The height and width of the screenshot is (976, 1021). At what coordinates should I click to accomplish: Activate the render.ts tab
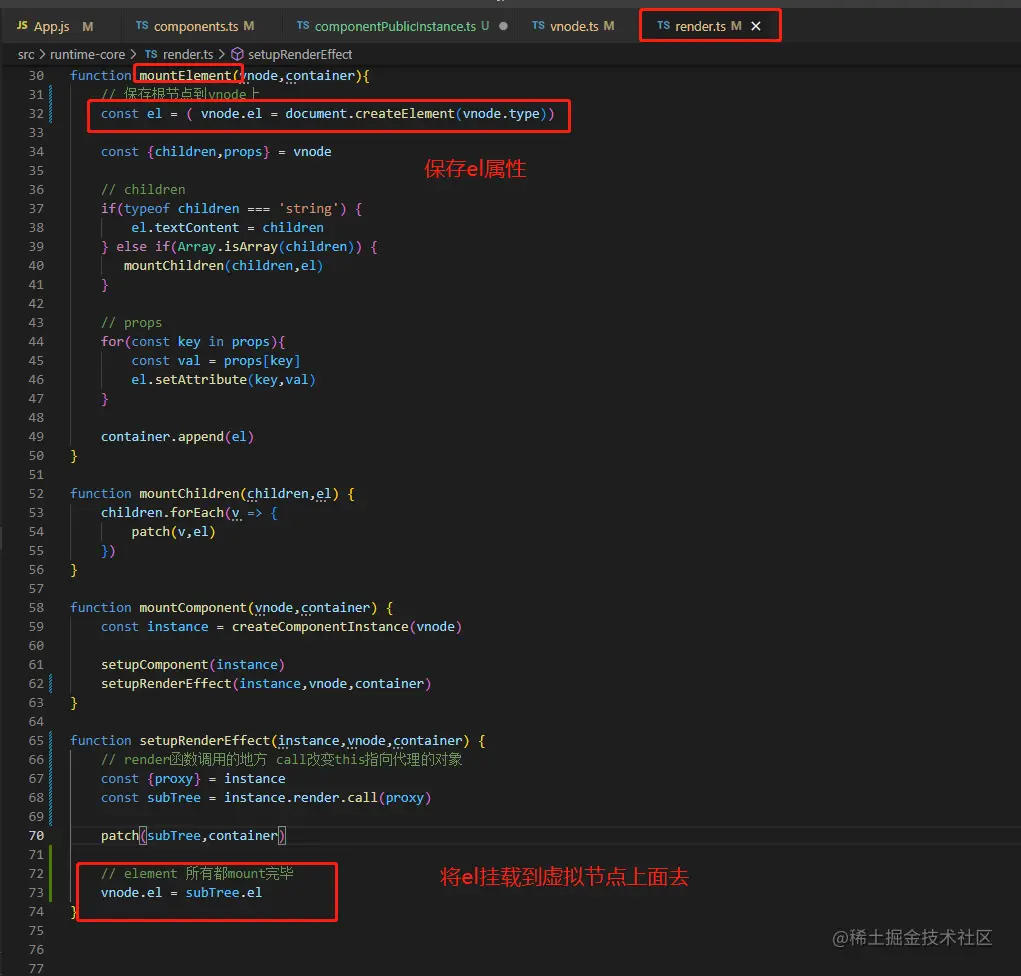tap(700, 26)
